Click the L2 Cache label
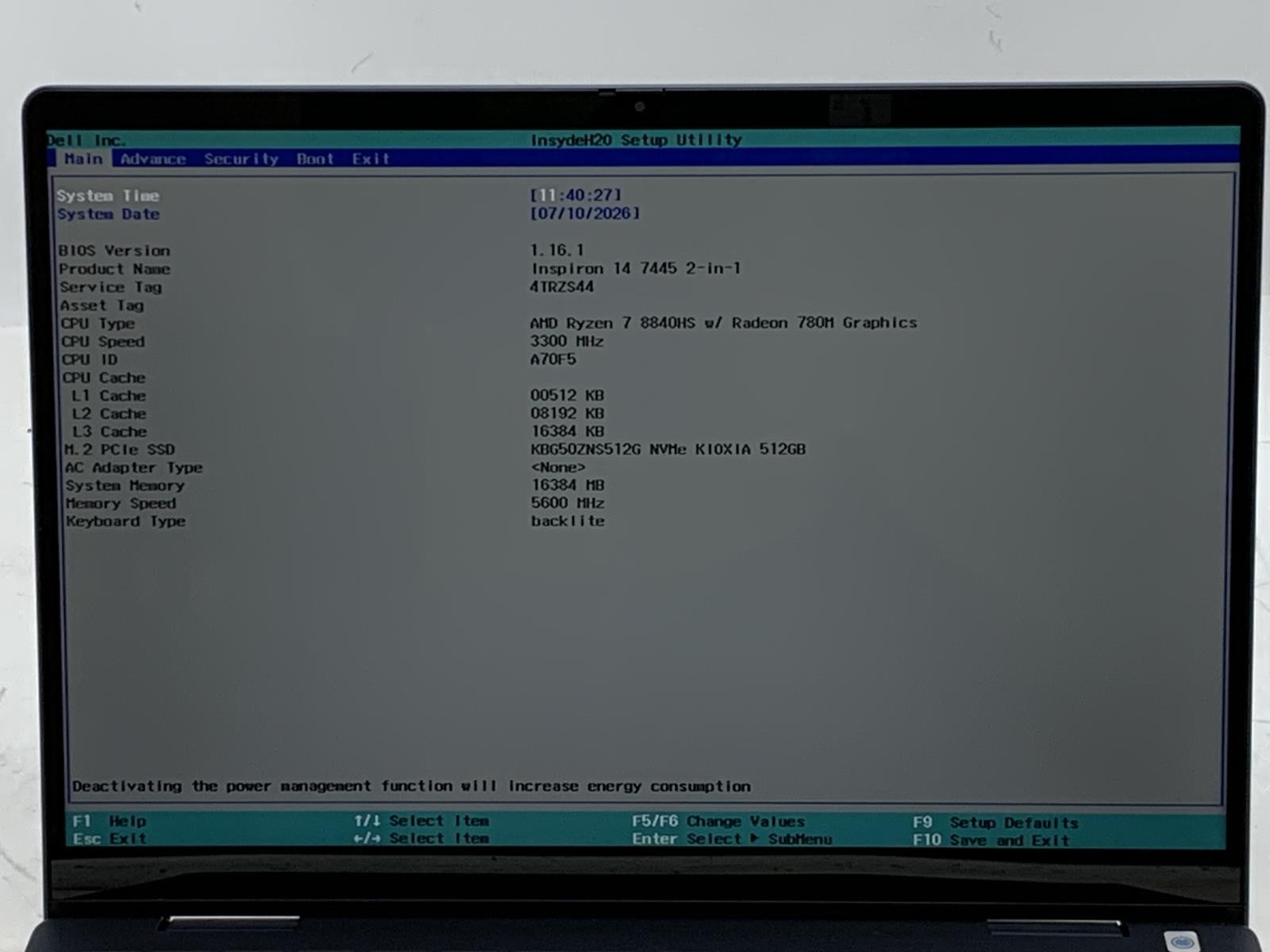 pos(109,414)
